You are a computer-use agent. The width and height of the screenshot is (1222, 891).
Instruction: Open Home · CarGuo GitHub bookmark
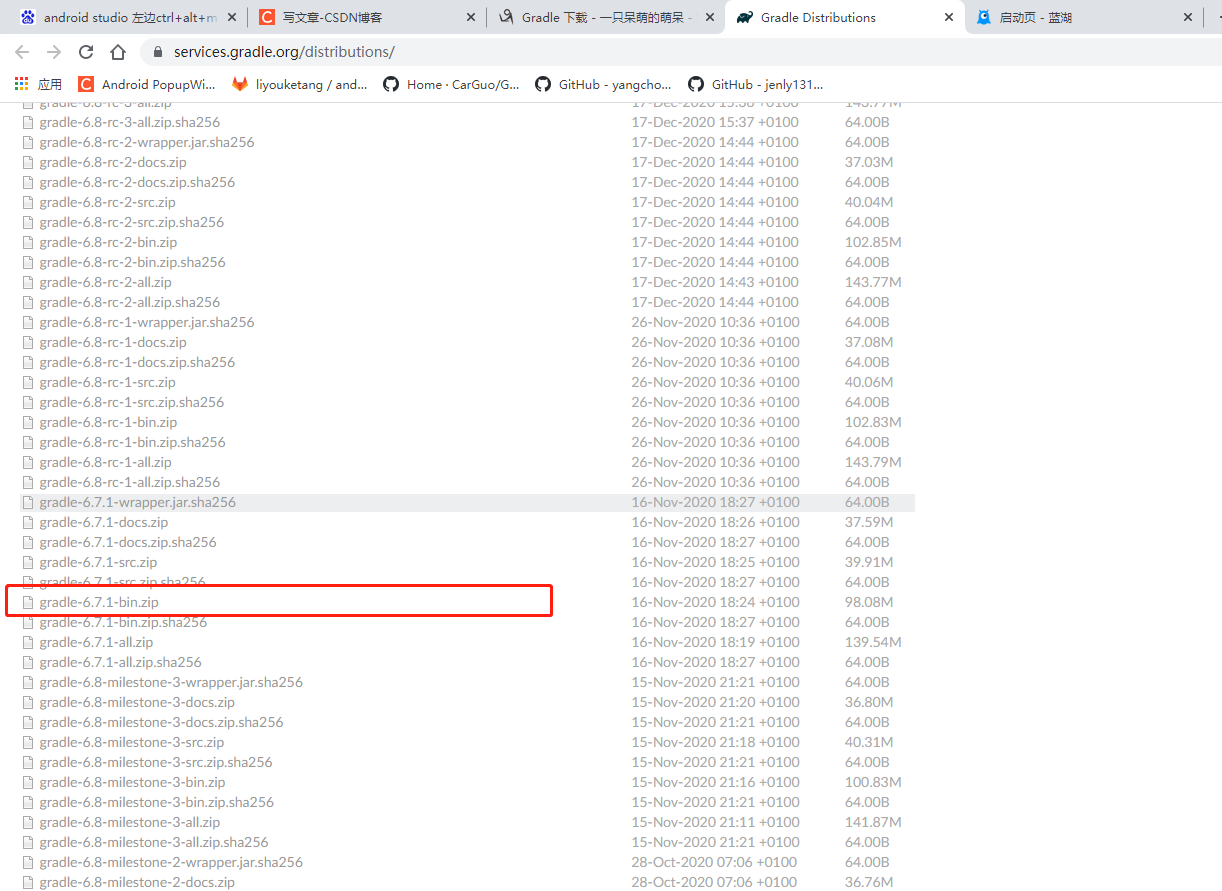coord(452,85)
